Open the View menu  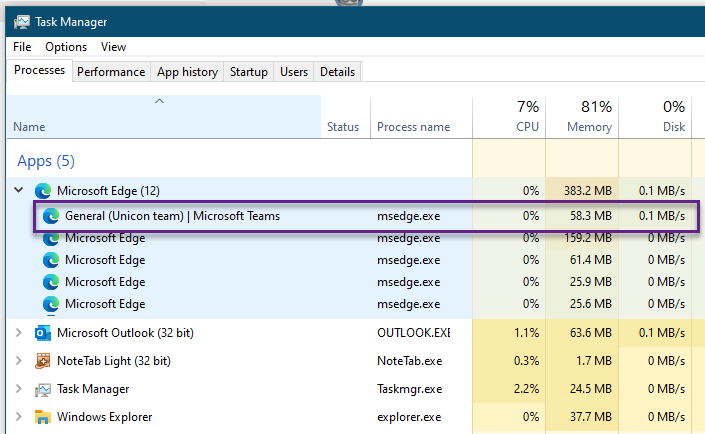click(x=113, y=47)
